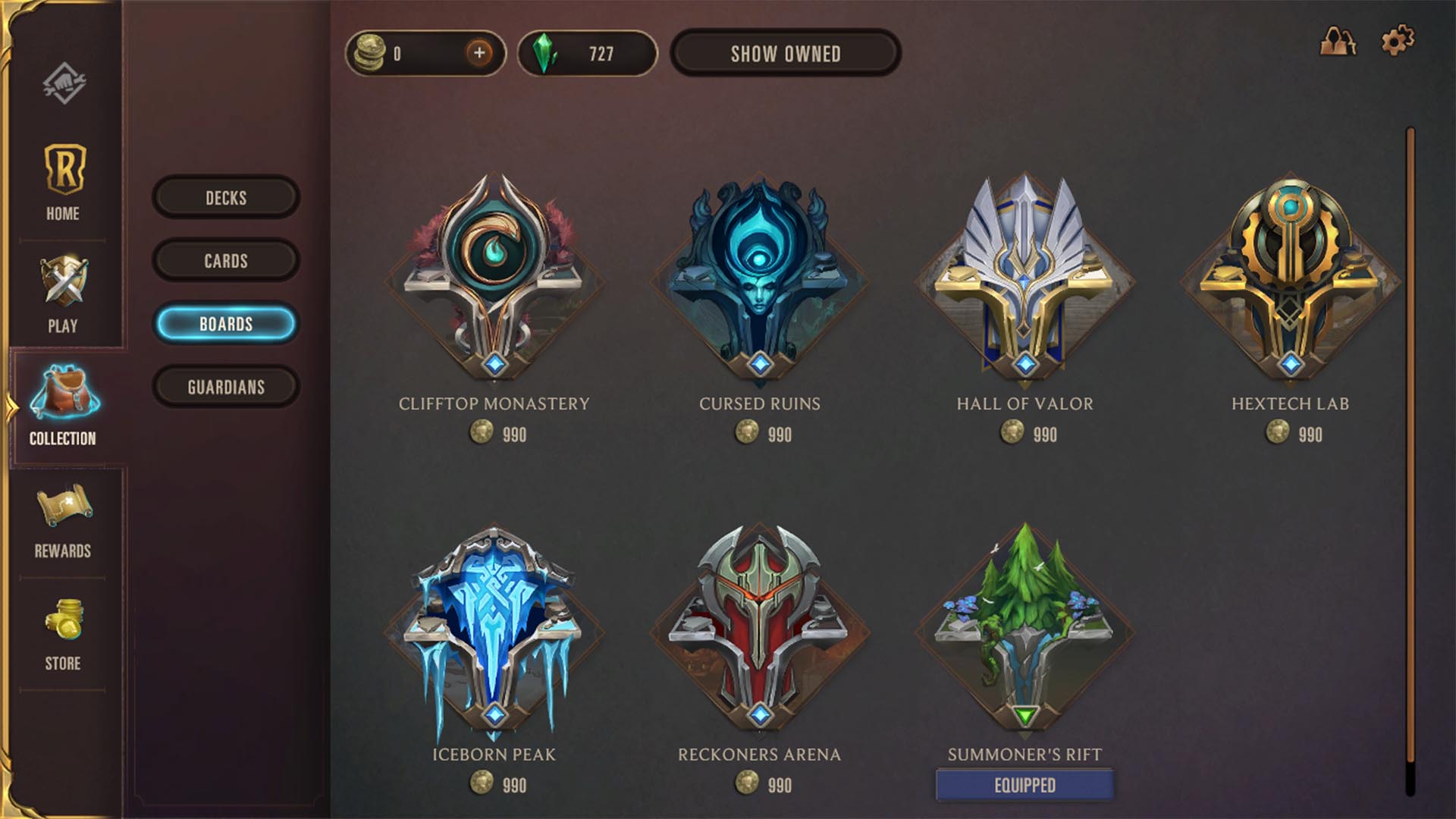This screenshot has width=1456, height=819.
Task: Click the fist emblem at sidebar top
Action: point(64,83)
